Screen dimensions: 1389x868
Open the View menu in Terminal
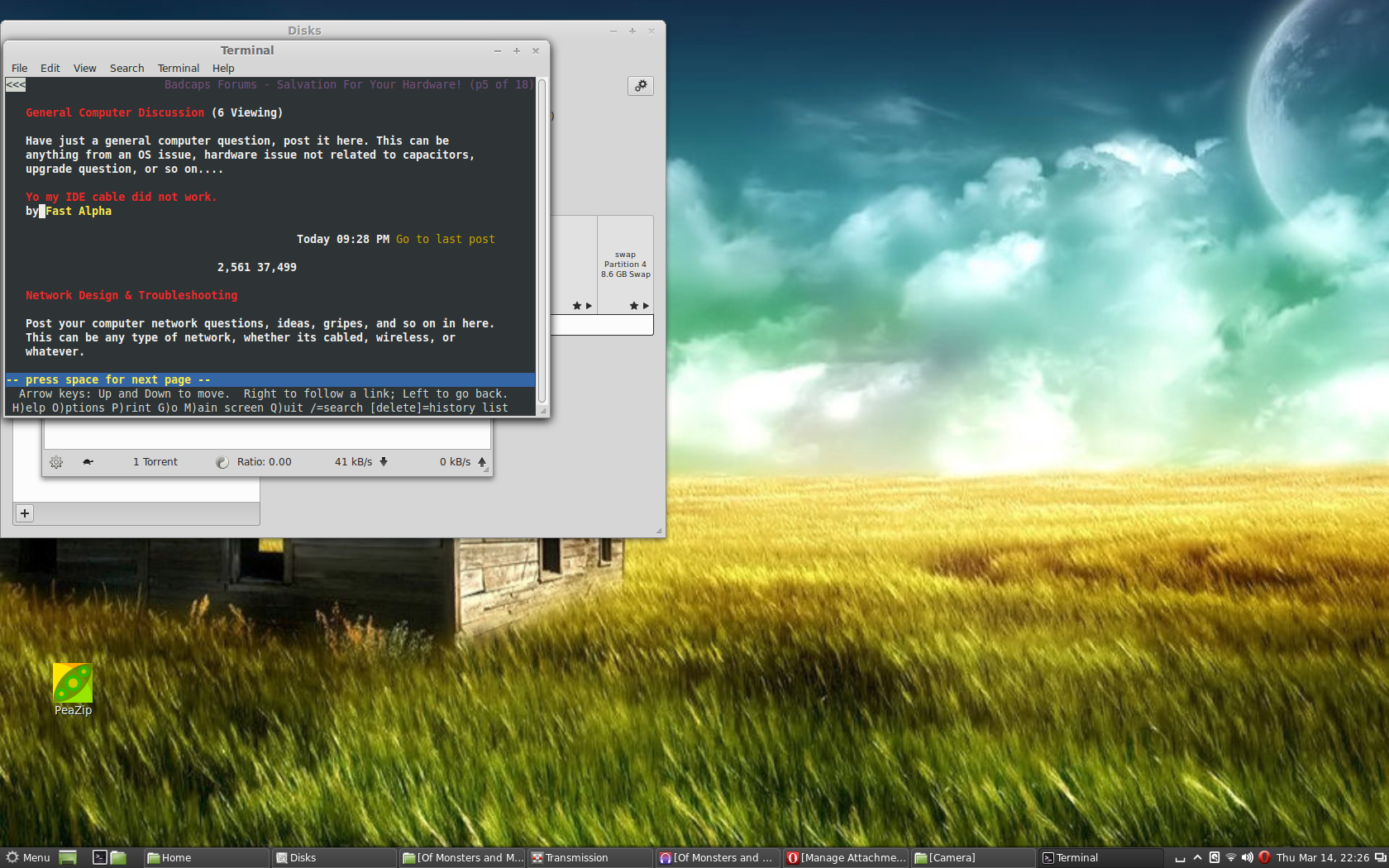point(84,69)
